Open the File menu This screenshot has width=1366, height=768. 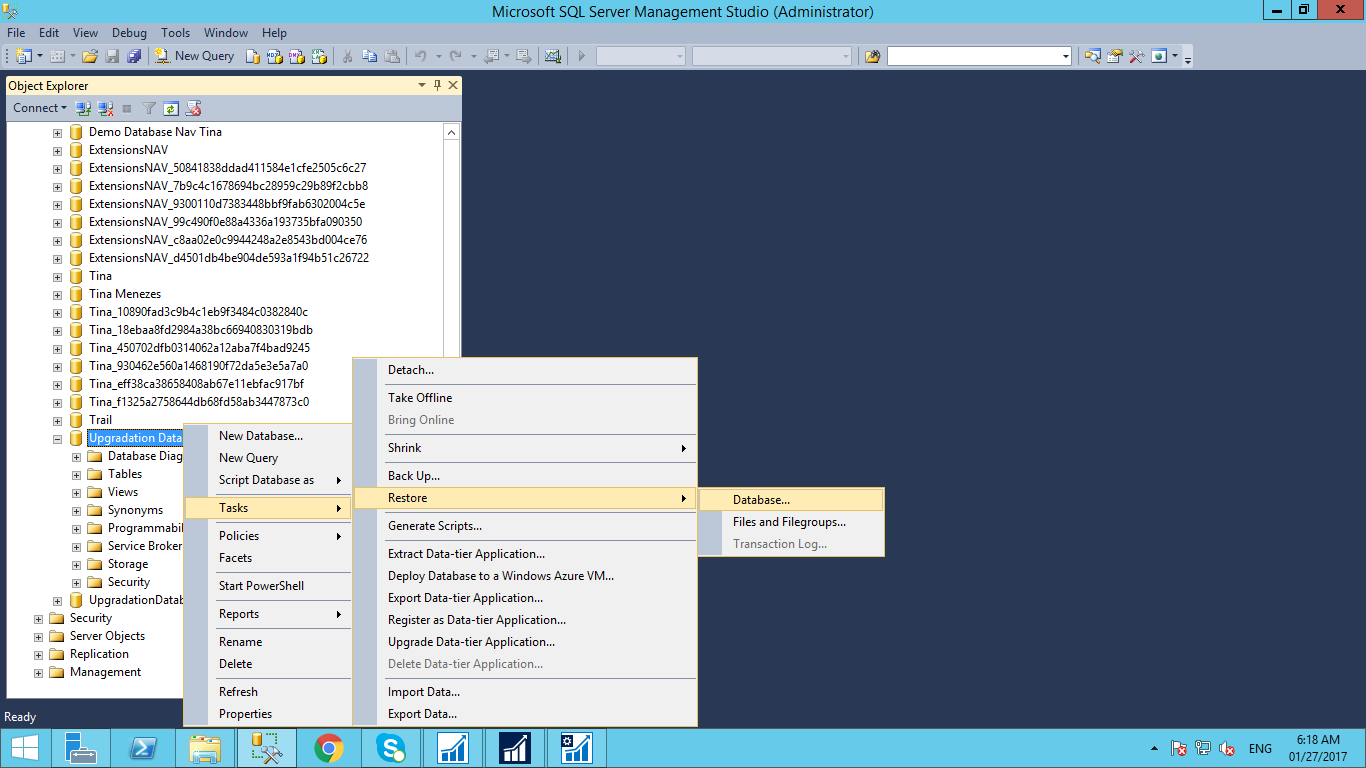pyautogui.click(x=16, y=33)
